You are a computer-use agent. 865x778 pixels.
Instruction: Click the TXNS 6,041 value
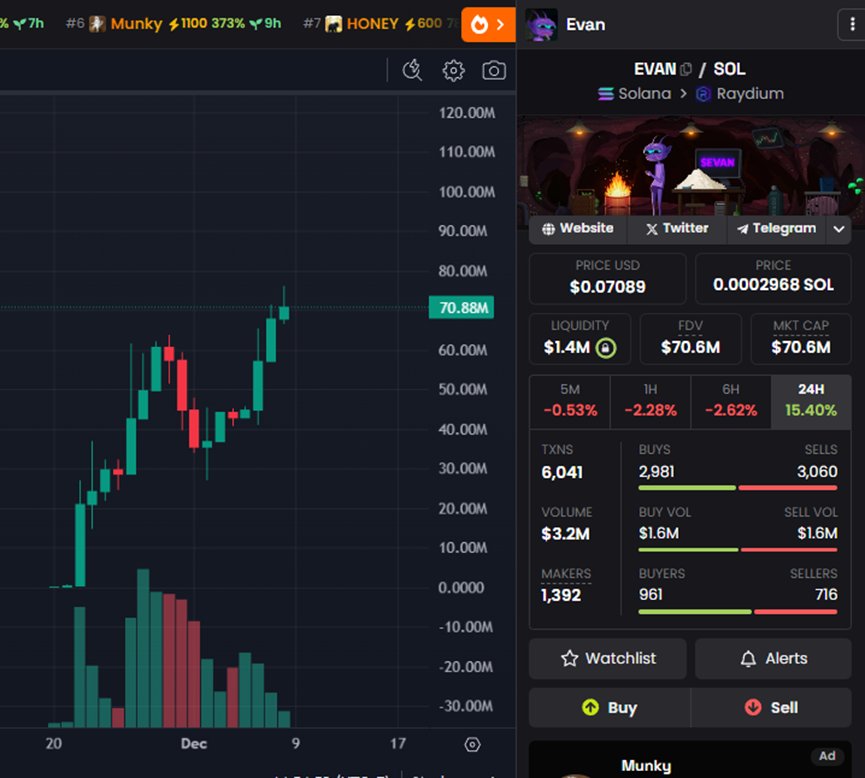pos(562,472)
